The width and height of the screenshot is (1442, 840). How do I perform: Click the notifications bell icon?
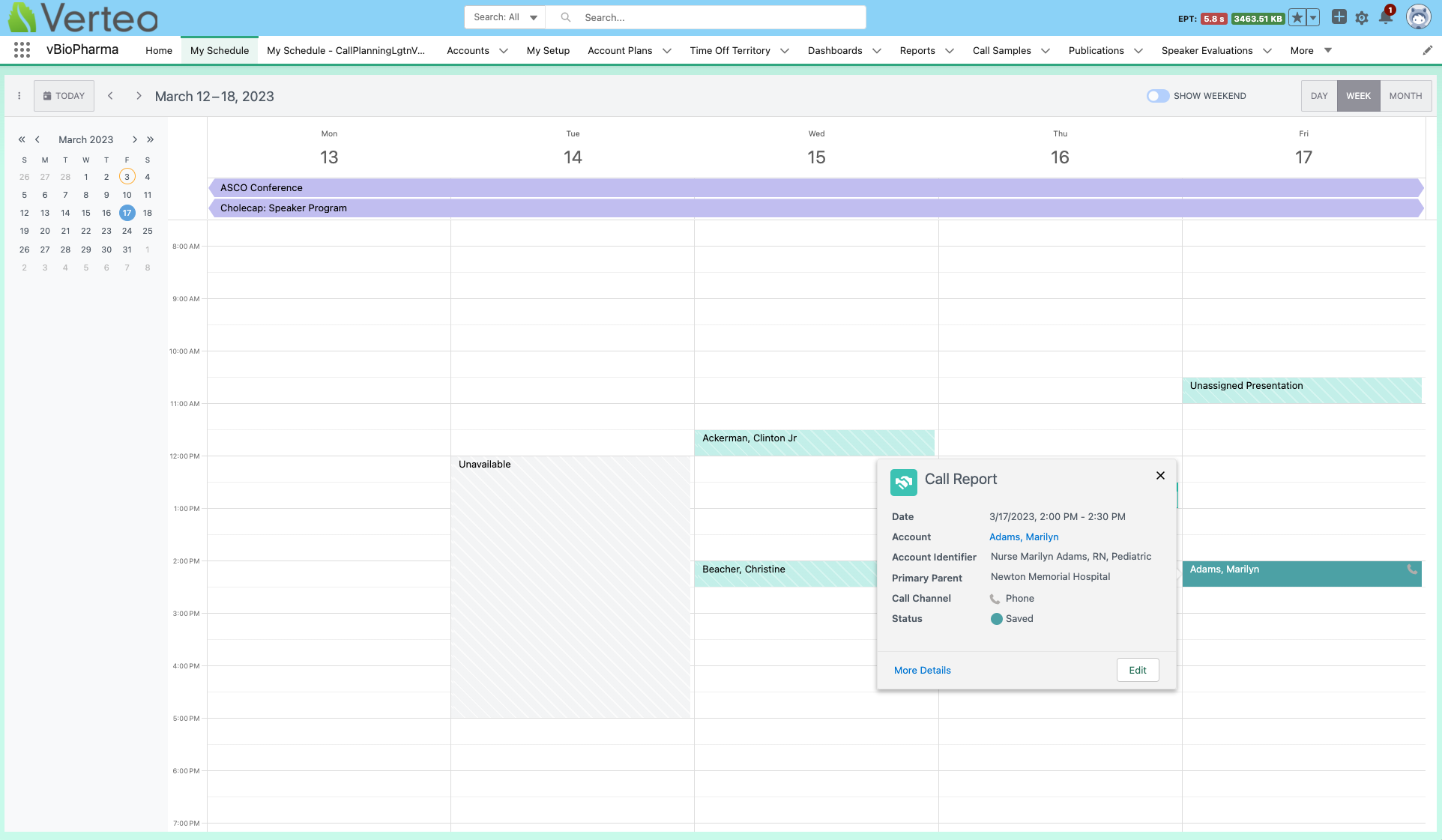1386,17
